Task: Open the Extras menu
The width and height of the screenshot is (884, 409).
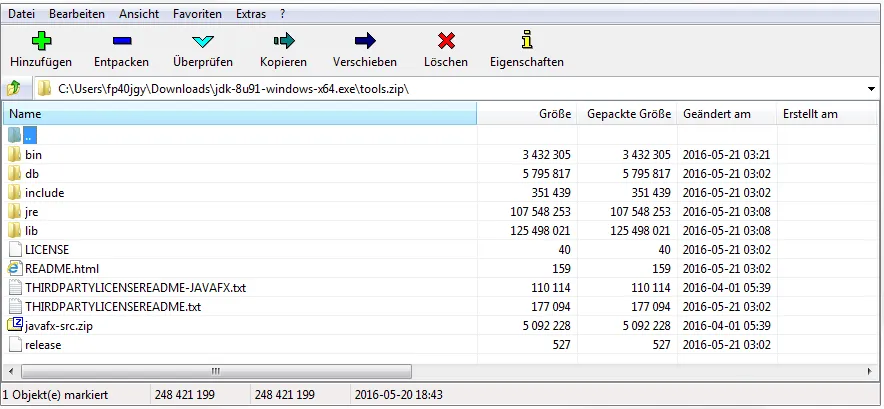Action: pyautogui.click(x=251, y=14)
